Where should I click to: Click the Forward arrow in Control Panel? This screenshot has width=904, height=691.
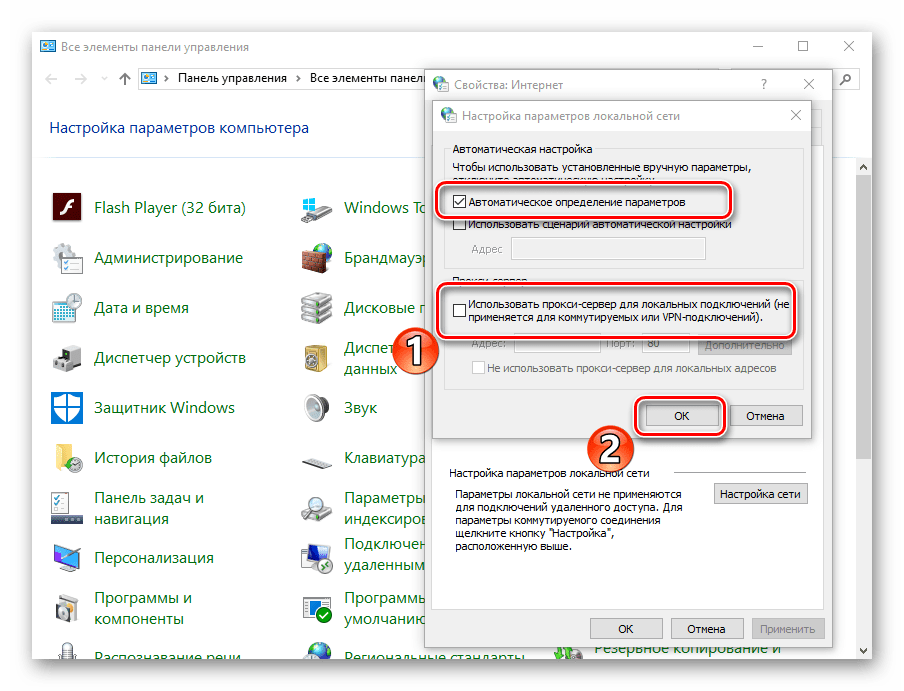click(81, 79)
